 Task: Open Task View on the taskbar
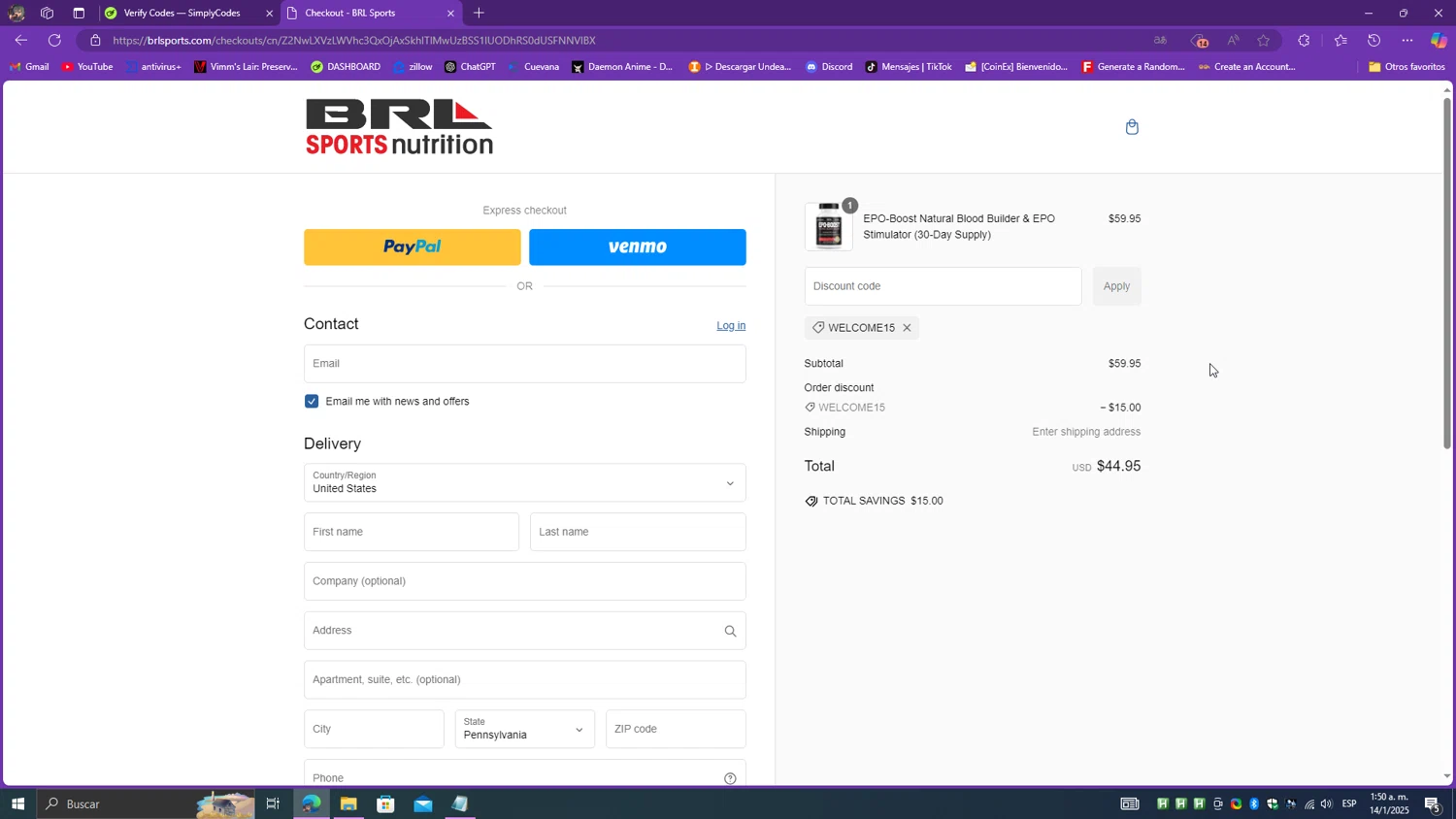point(273,803)
